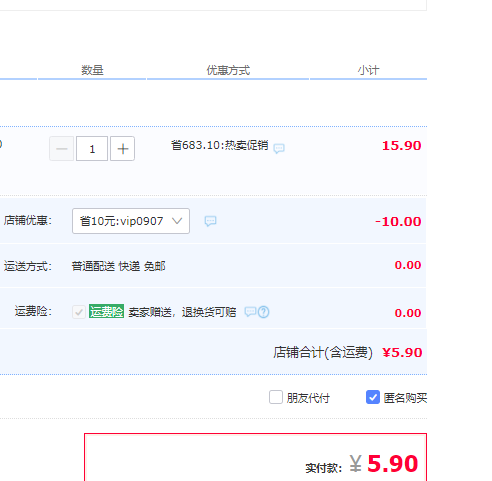Click the 优惠方式 column header
Viewport: 492px width, 481px height.
point(228,70)
